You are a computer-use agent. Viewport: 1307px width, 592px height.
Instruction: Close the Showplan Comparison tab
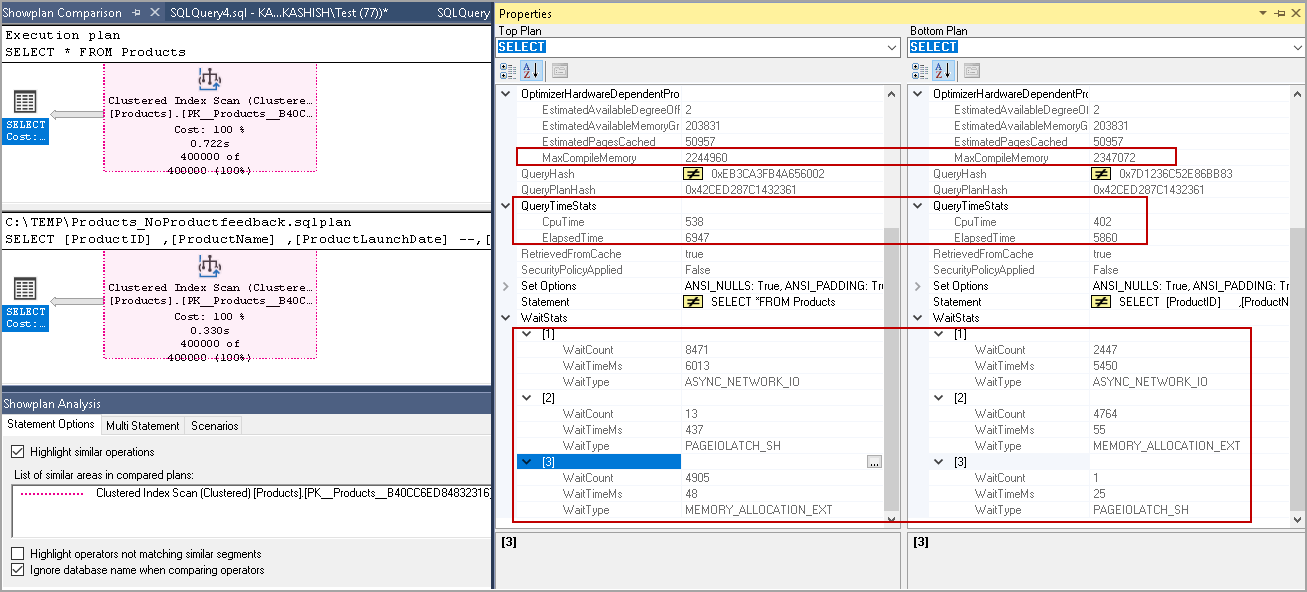(153, 13)
